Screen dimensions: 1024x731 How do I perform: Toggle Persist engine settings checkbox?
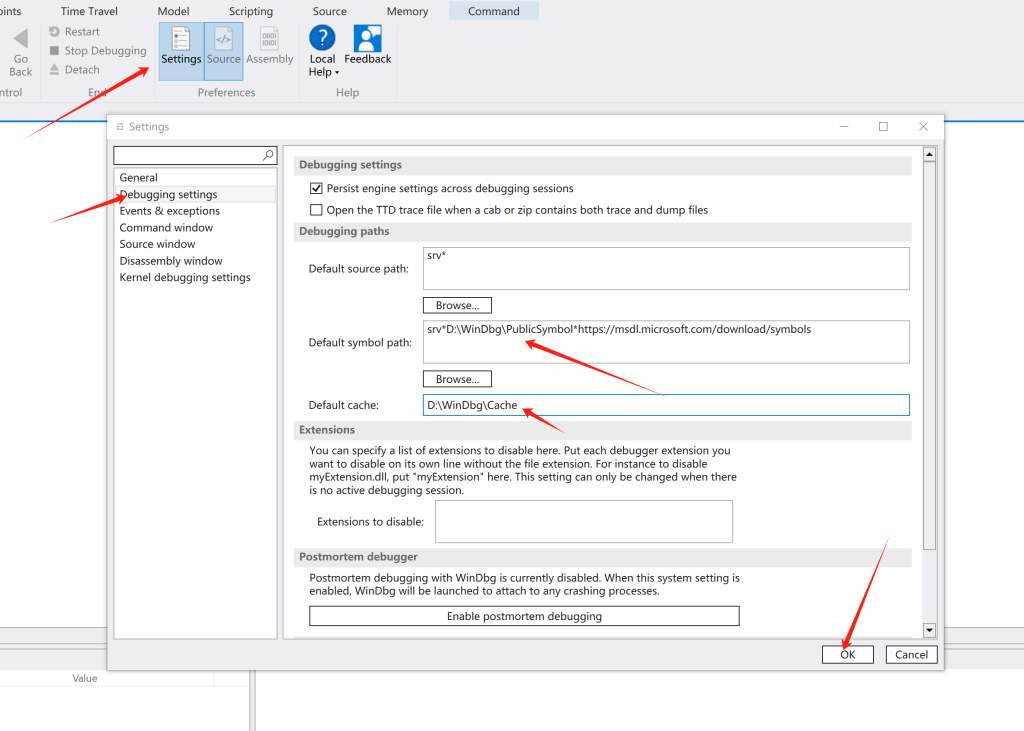pos(317,188)
